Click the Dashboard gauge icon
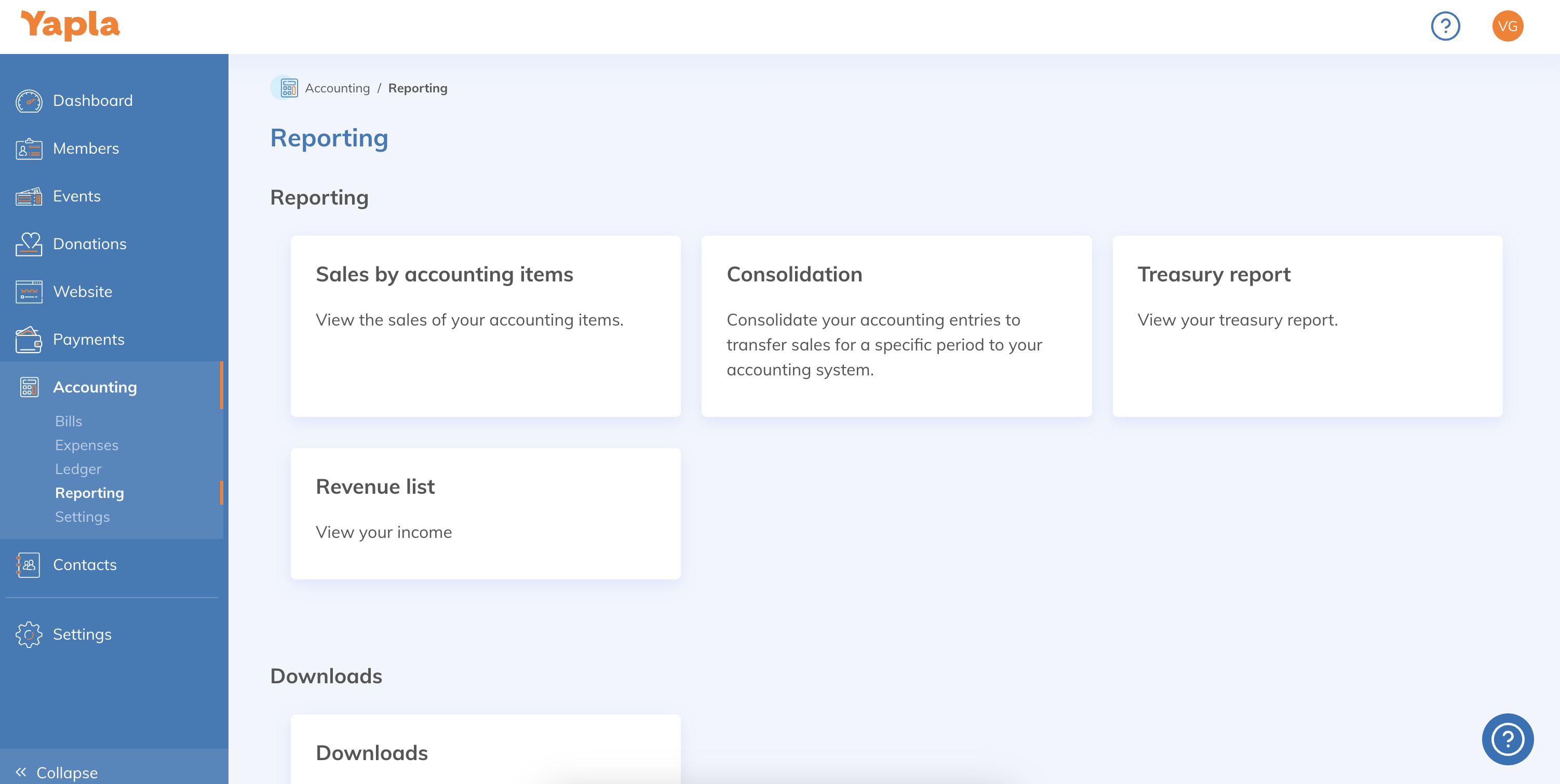 click(x=29, y=101)
